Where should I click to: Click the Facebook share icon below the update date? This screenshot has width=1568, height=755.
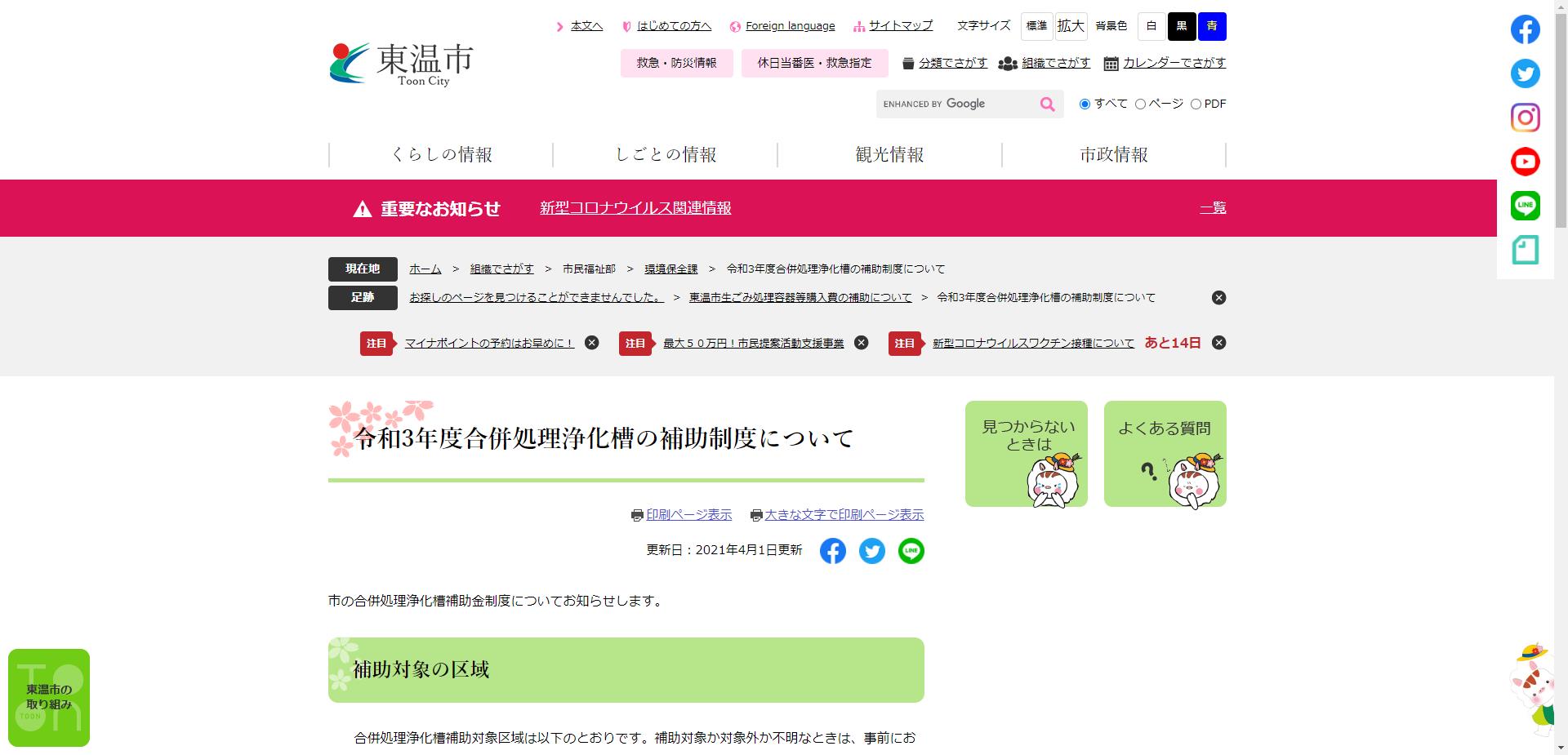tap(833, 551)
